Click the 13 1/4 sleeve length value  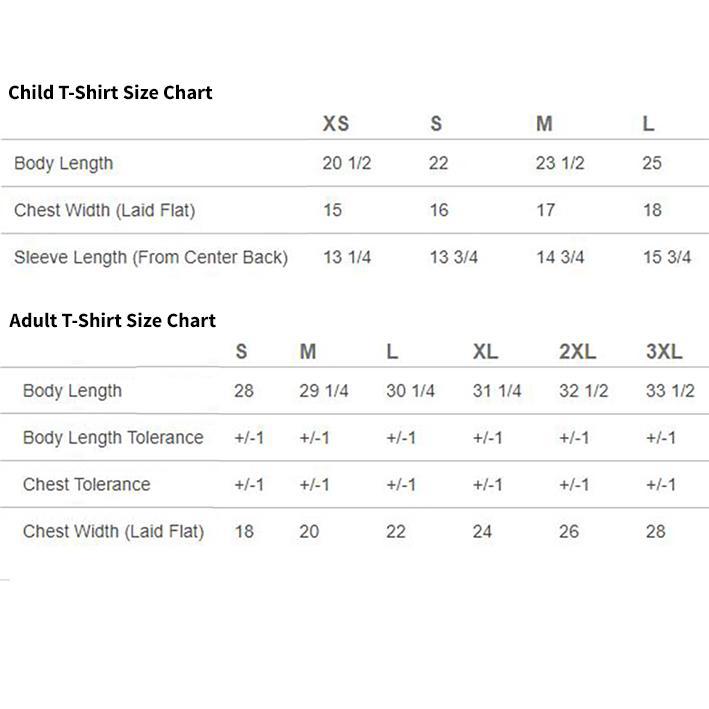coord(347,257)
